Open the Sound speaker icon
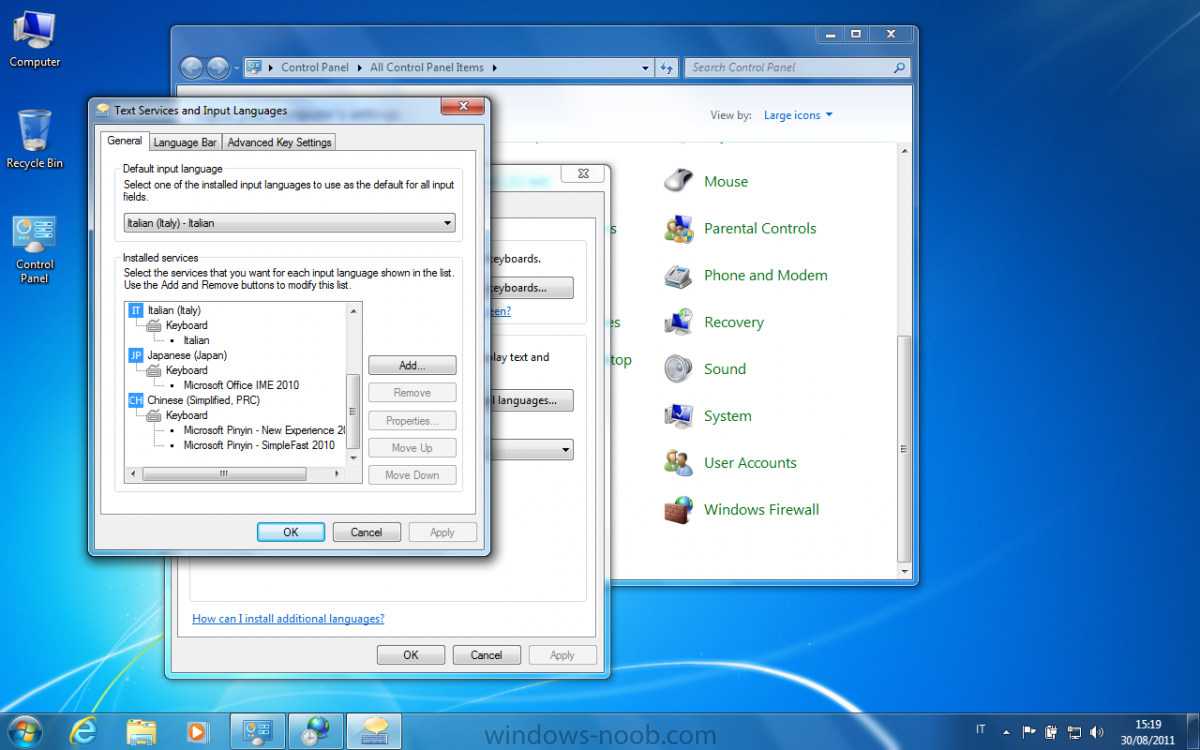The image size is (1200, 750). point(678,369)
